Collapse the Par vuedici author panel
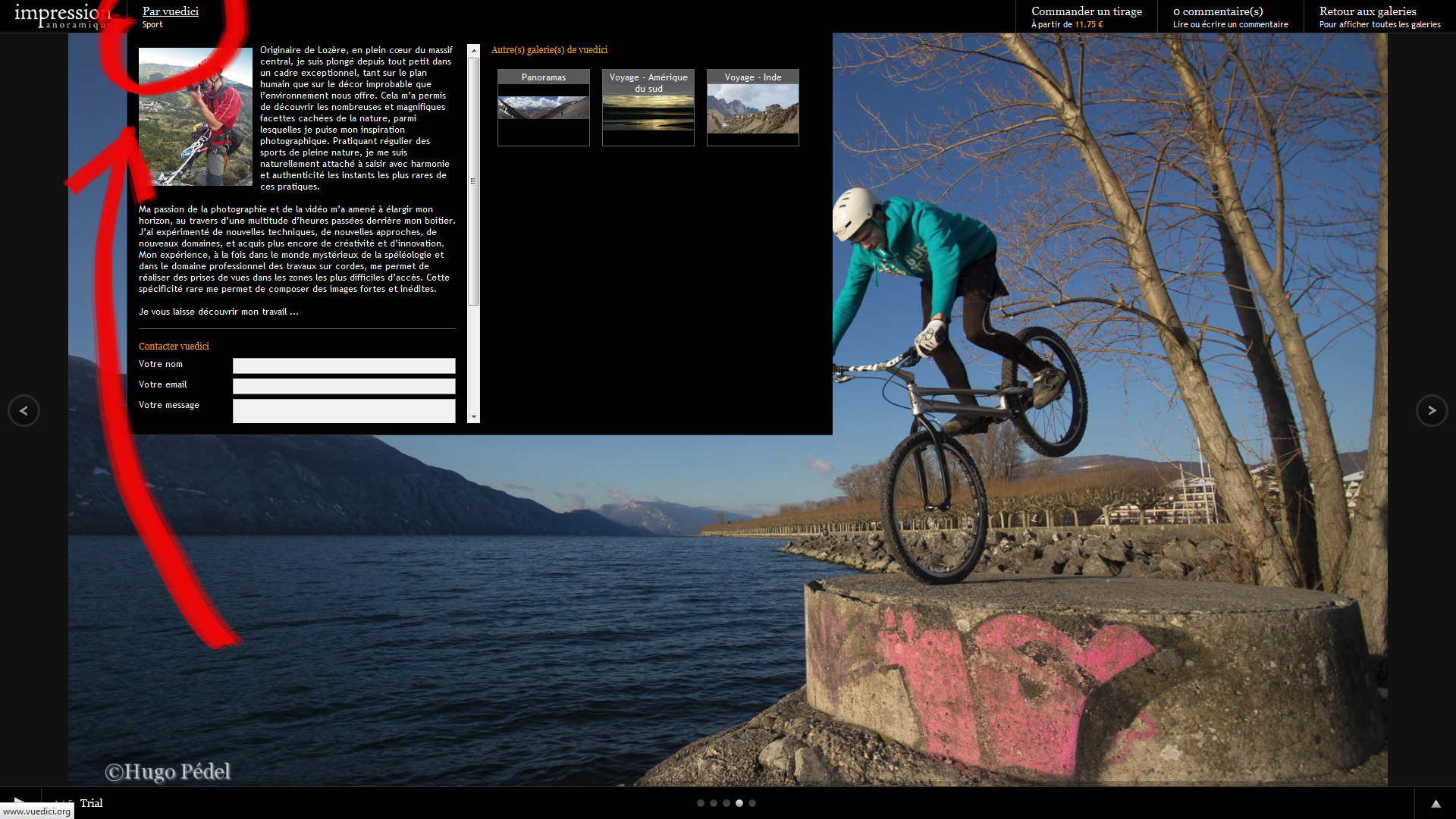This screenshot has width=1456, height=819. click(171, 11)
